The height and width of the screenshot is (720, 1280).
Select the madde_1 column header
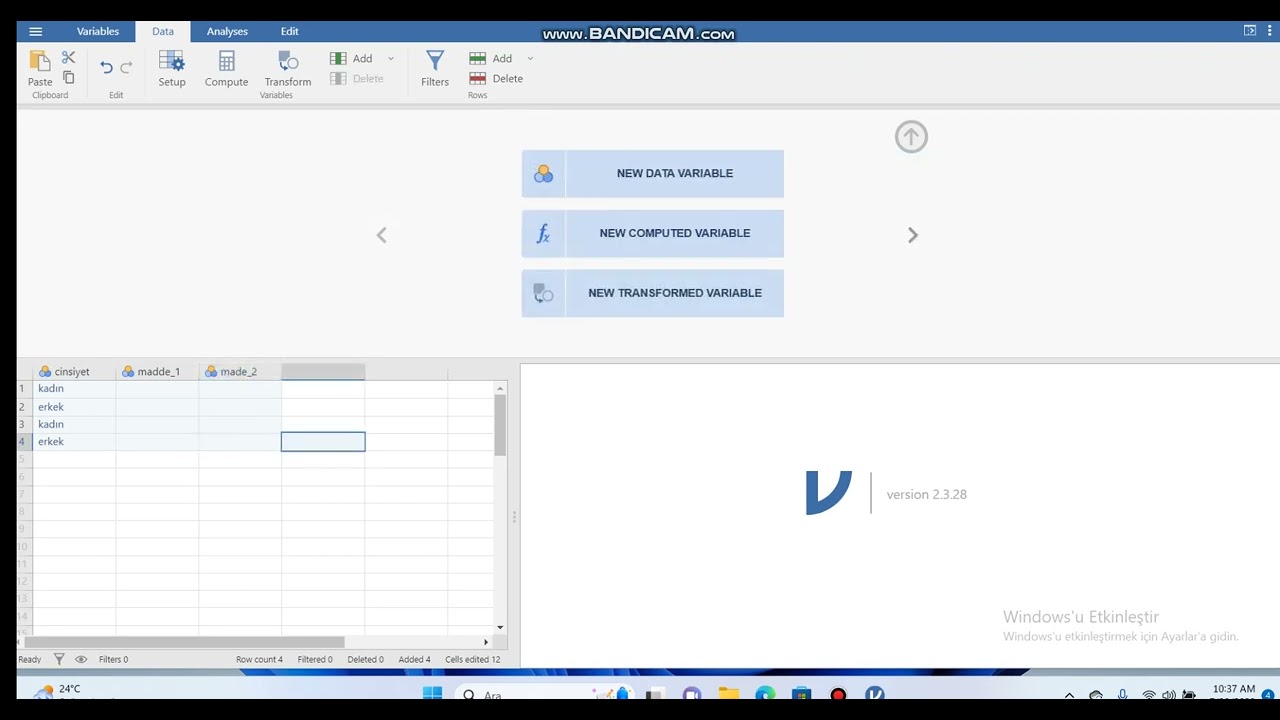158,372
